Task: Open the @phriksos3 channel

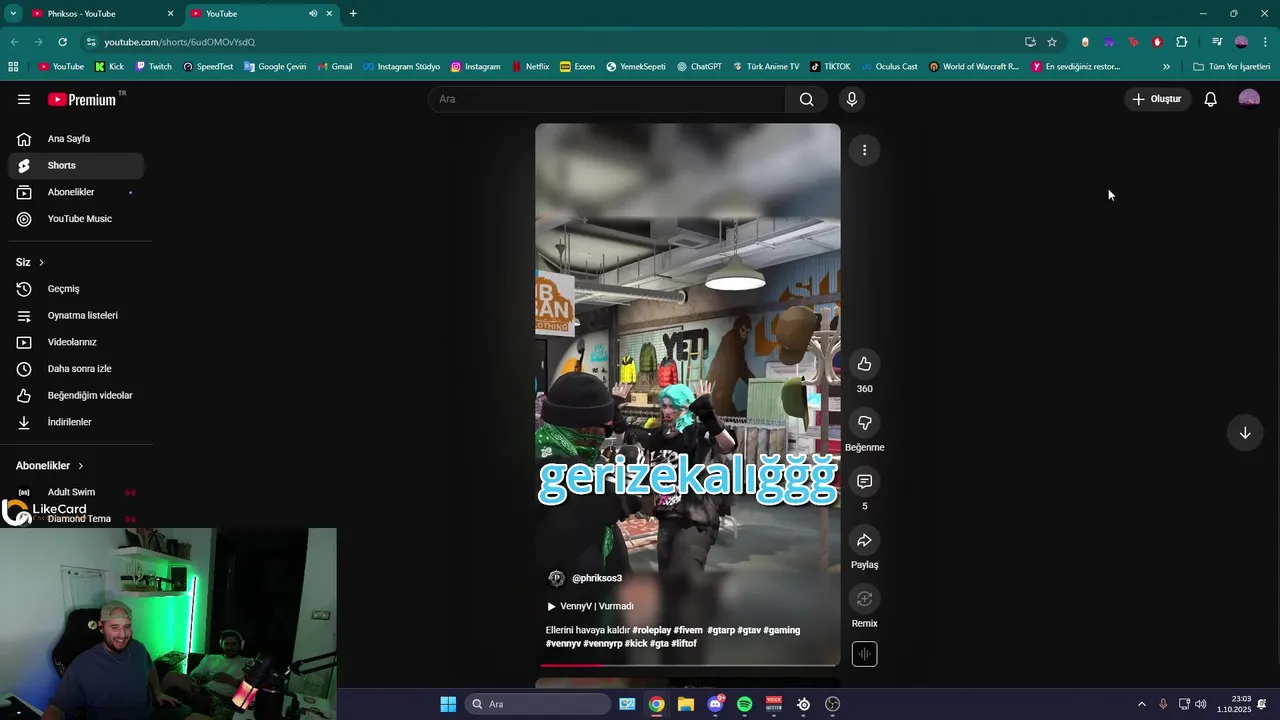Action: [x=597, y=578]
